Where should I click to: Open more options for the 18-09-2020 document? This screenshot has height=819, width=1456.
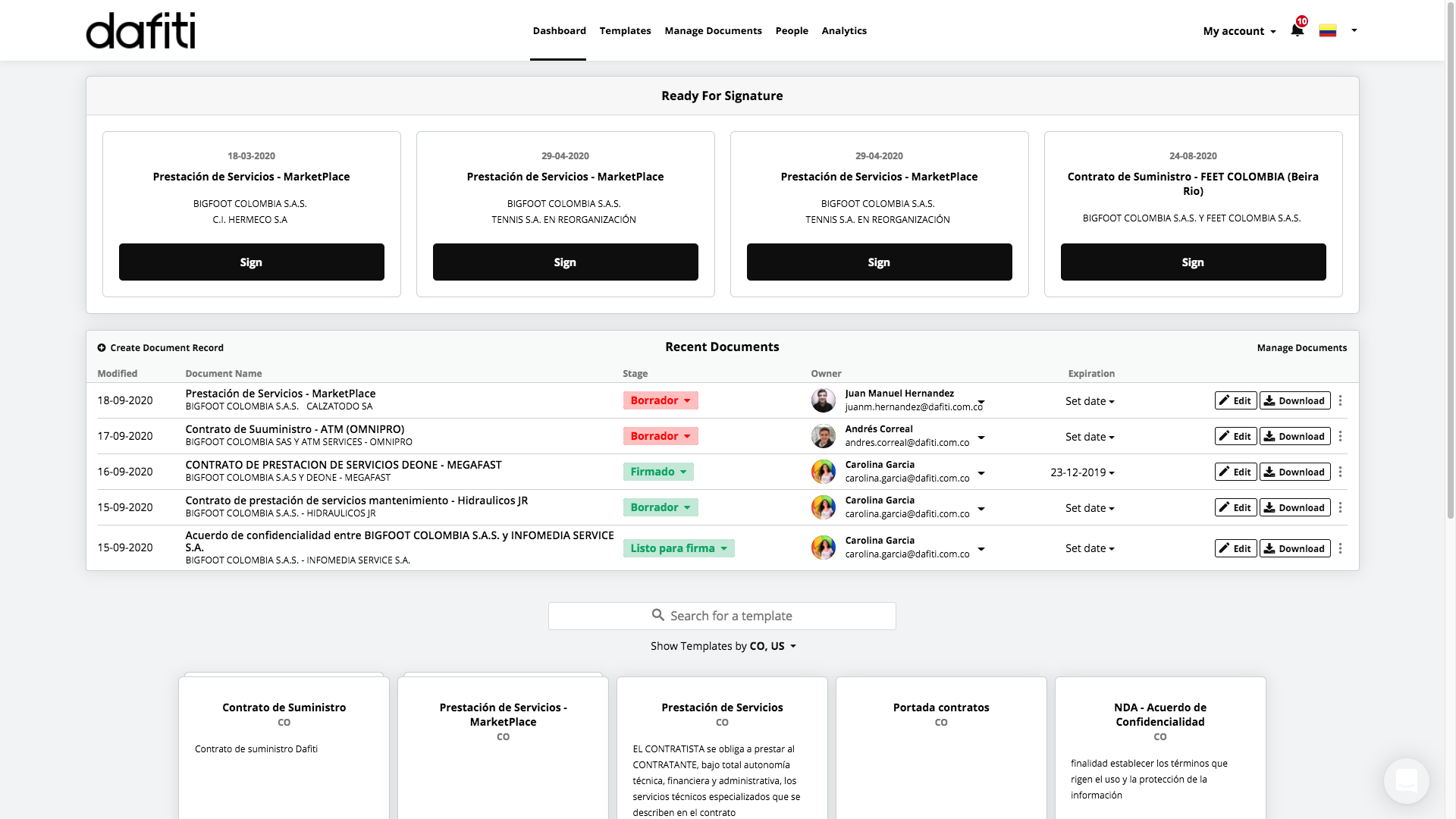pos(1340,400)
